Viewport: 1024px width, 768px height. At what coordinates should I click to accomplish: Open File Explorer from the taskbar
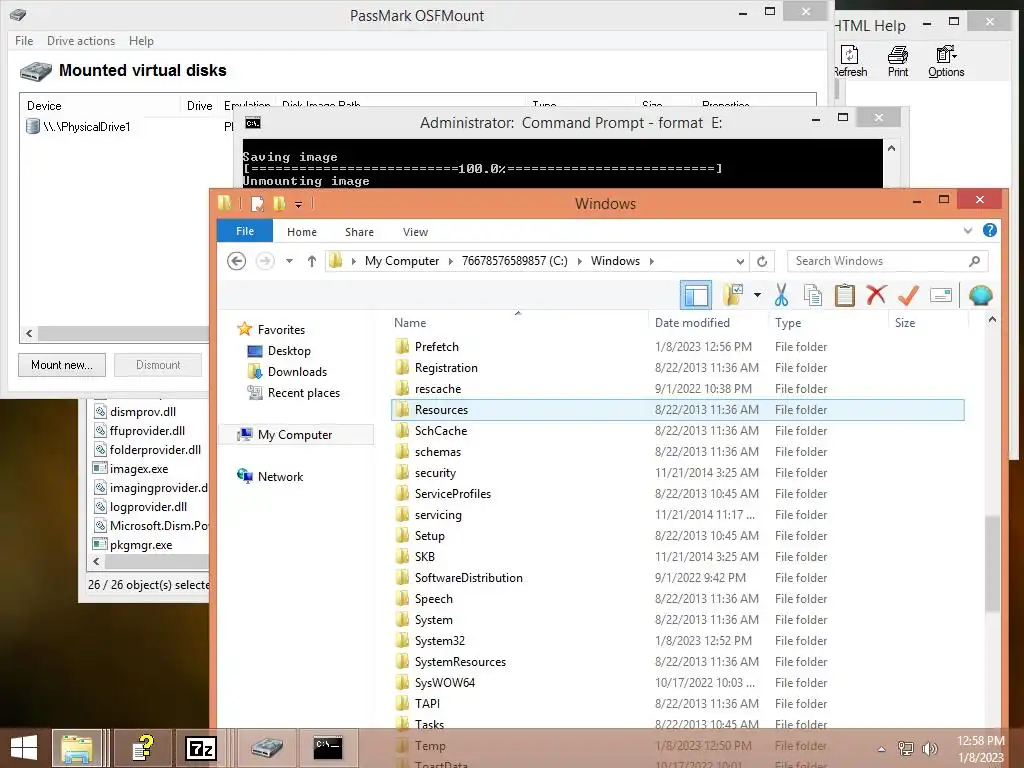coord(76,748)
